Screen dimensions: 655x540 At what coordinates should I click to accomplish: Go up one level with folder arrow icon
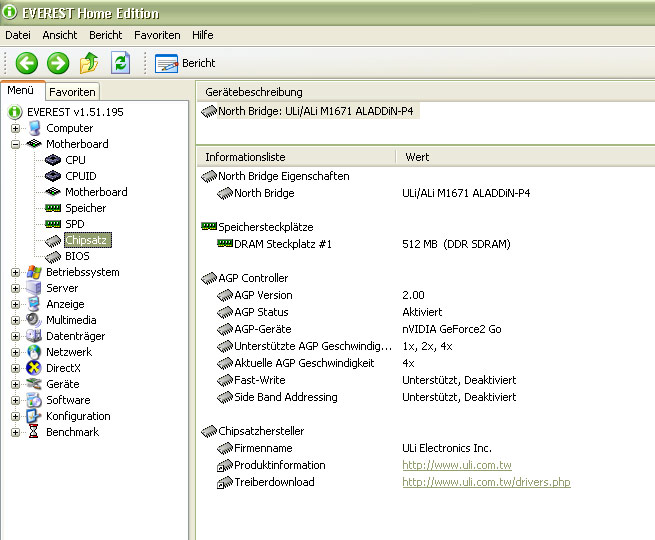click(x=89, y=63)
